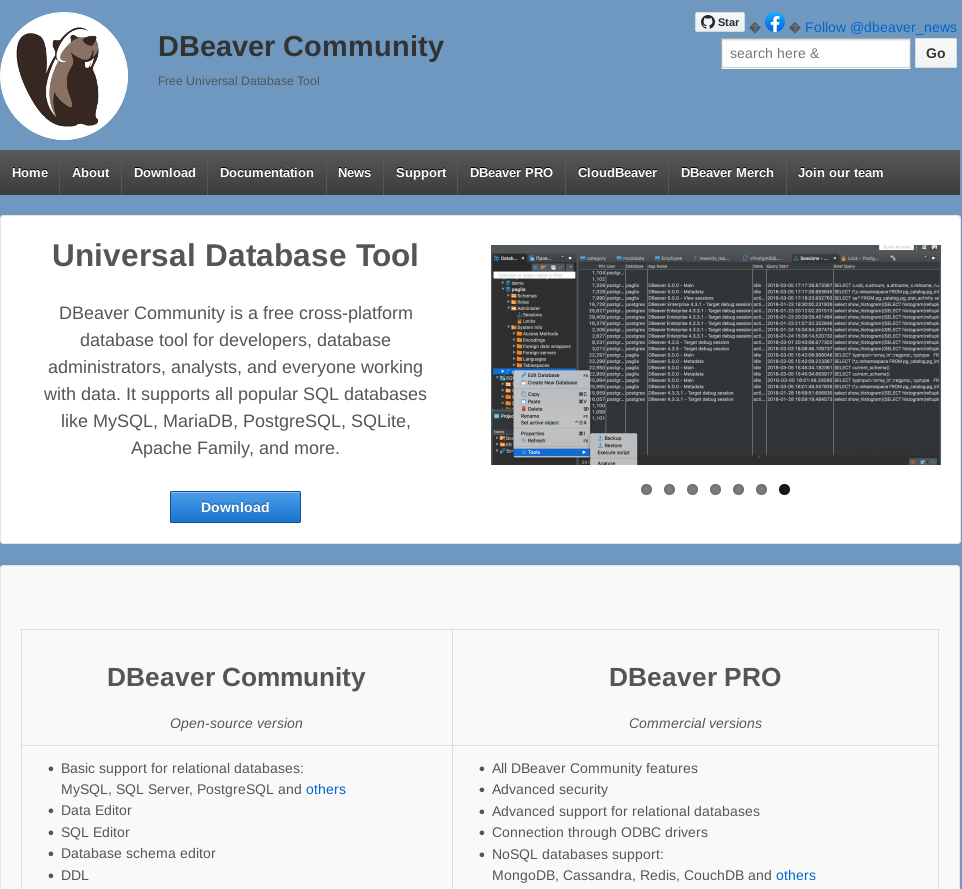The height and width of the screenshot is (889, 962).
Task: Click the DBeaver beaver logo
Action: click(x=64, y=76)
